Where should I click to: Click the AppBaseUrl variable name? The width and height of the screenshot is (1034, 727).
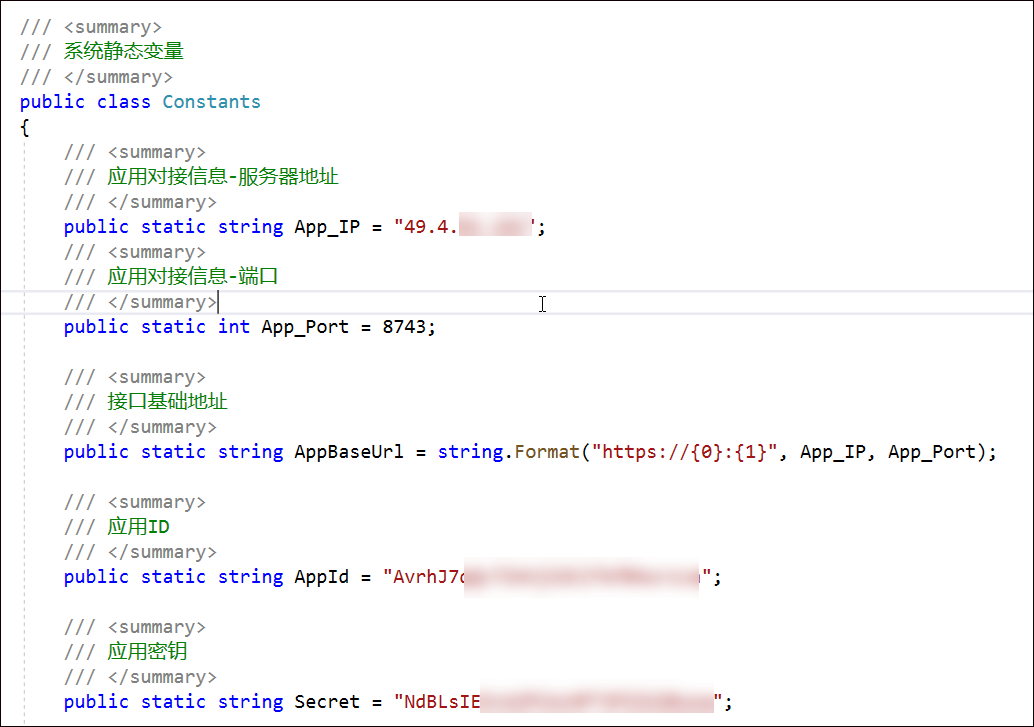348,452
